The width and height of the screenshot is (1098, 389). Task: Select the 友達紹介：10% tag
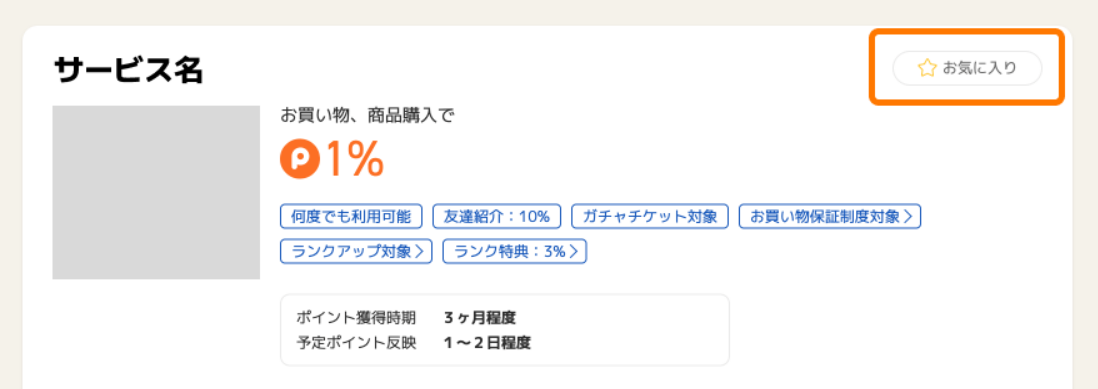tap(497, 216)
